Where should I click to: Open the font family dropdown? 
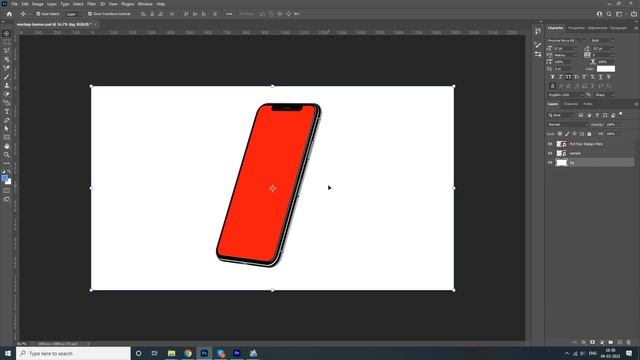tap(566, 40)
